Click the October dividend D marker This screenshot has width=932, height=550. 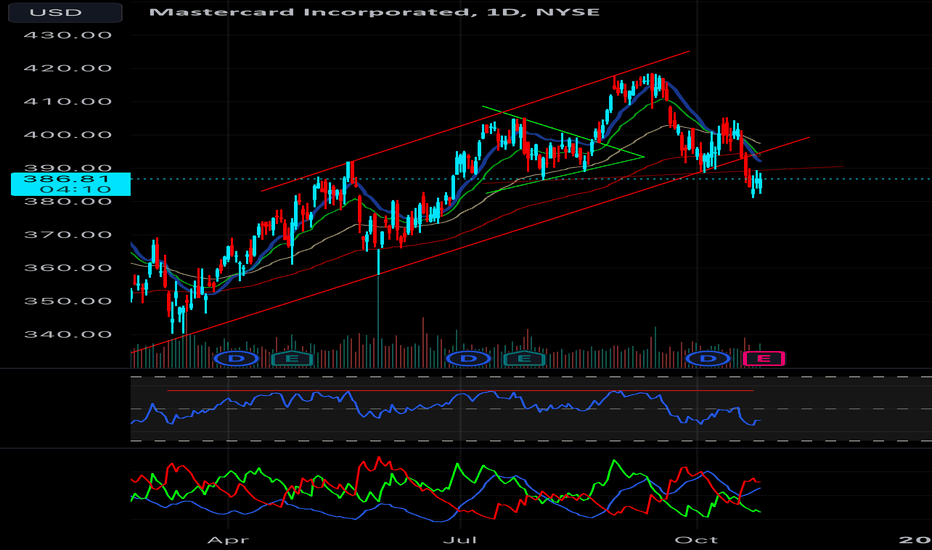pyautogui.click(x=708, y=359)
